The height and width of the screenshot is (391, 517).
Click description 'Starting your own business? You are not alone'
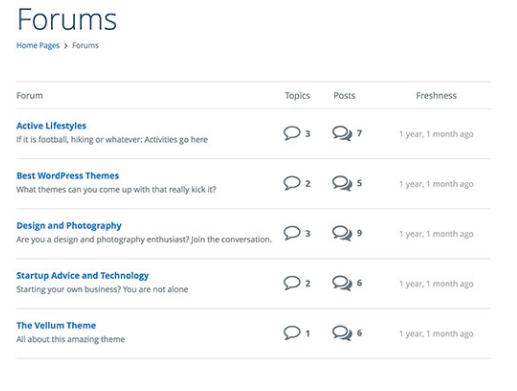(102, 289)
